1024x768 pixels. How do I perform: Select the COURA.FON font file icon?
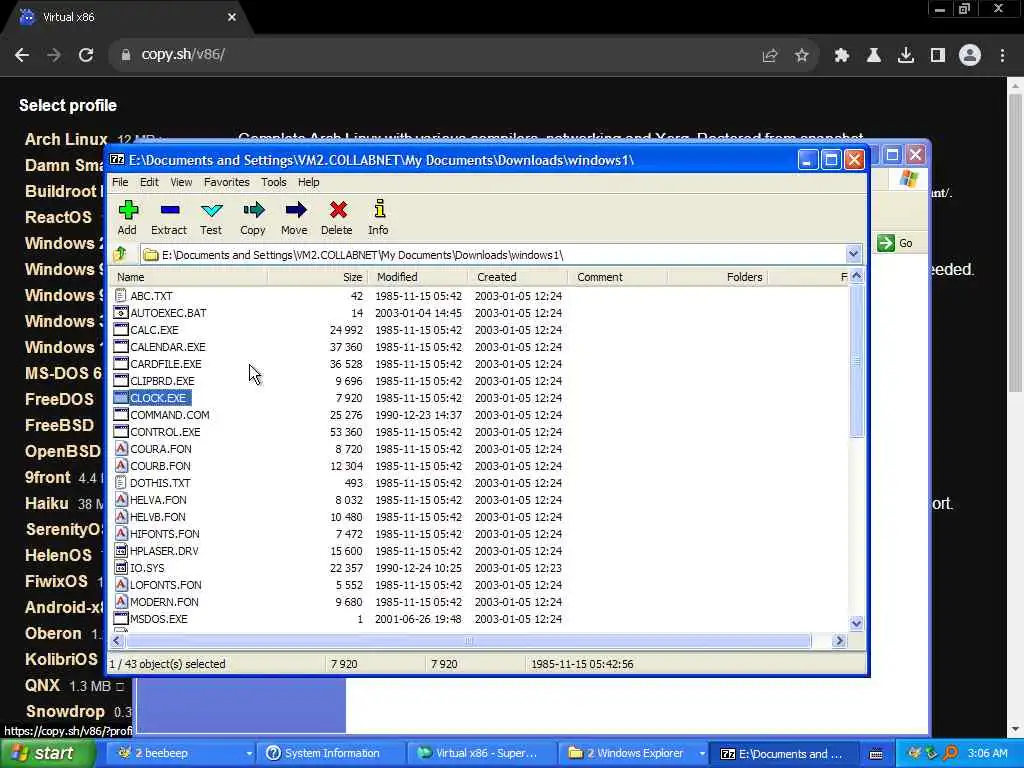[121, 448]
